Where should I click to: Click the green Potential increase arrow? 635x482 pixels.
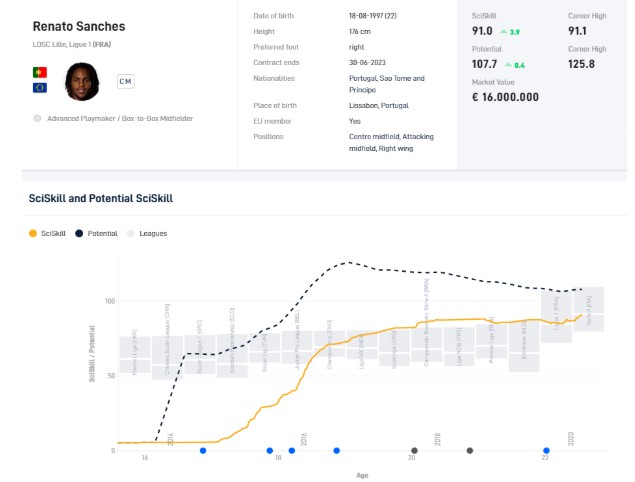(x=508, y=64)
